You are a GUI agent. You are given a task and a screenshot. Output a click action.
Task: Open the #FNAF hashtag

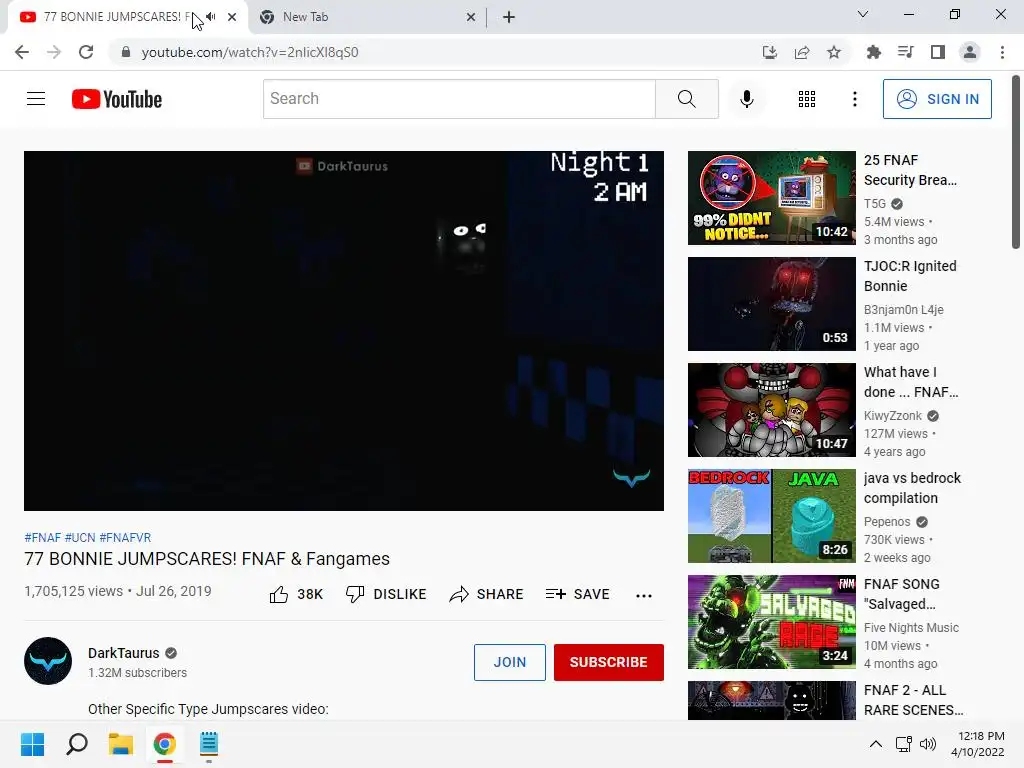42,537
